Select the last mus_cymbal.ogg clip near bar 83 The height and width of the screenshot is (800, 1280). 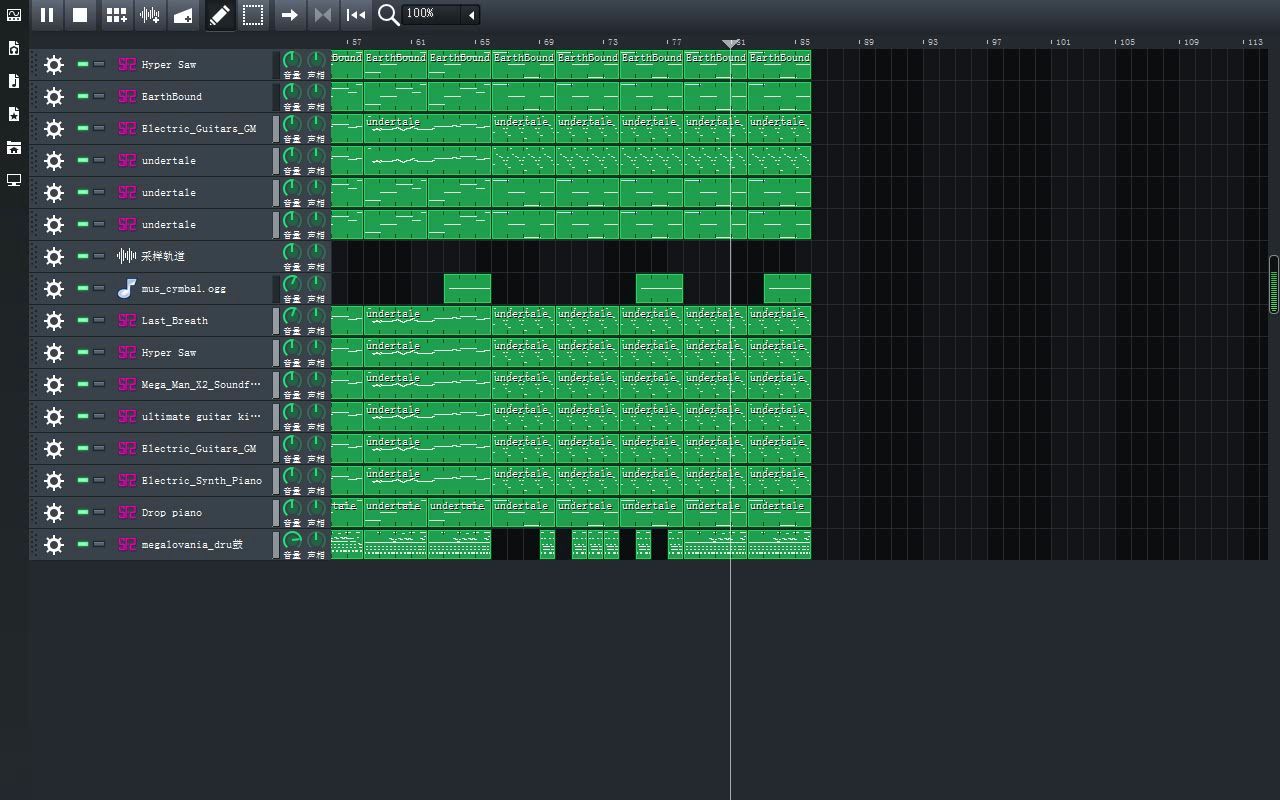click(x=787, y=288)
